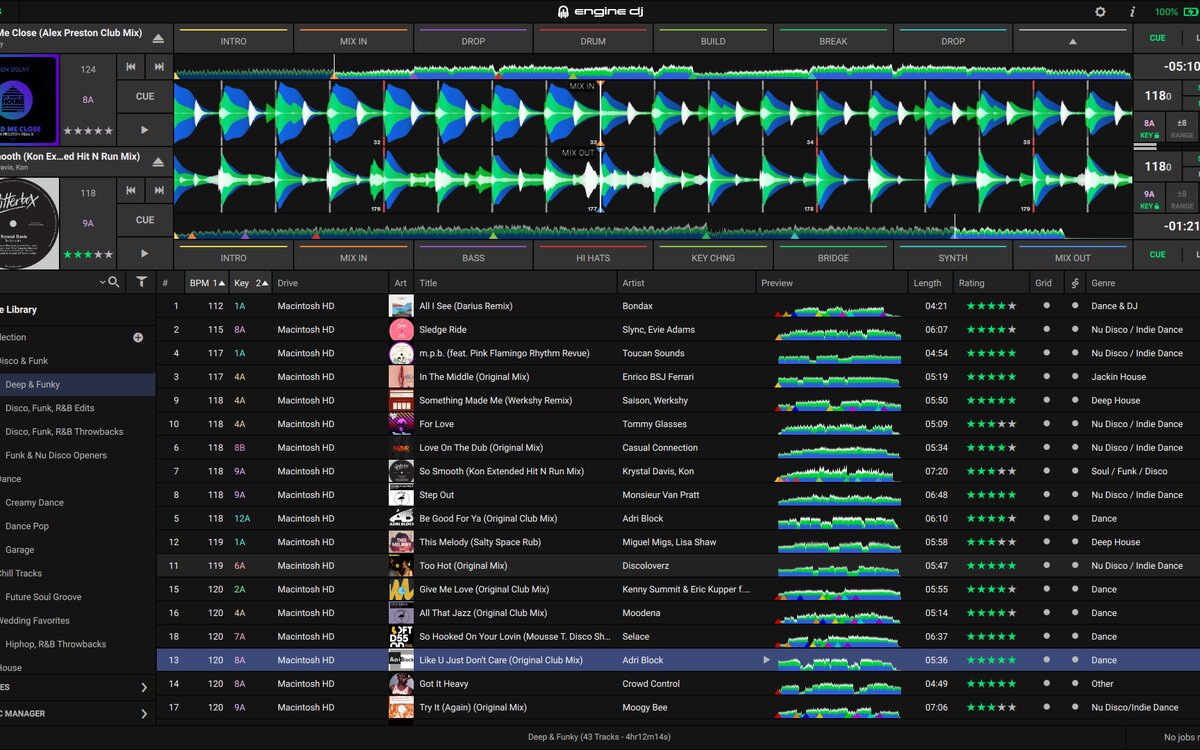This screenshot has width=1200, height=750.
Task: Click top deck CUE button beside artwork
Action: (145, 97)
